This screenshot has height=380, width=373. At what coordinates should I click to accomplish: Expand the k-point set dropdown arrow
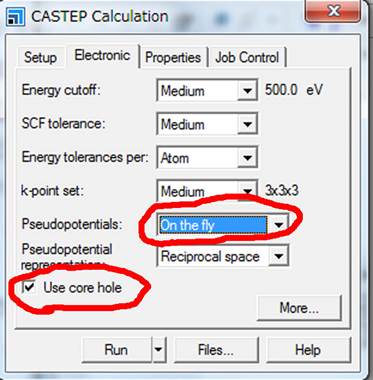coord(247,190)
